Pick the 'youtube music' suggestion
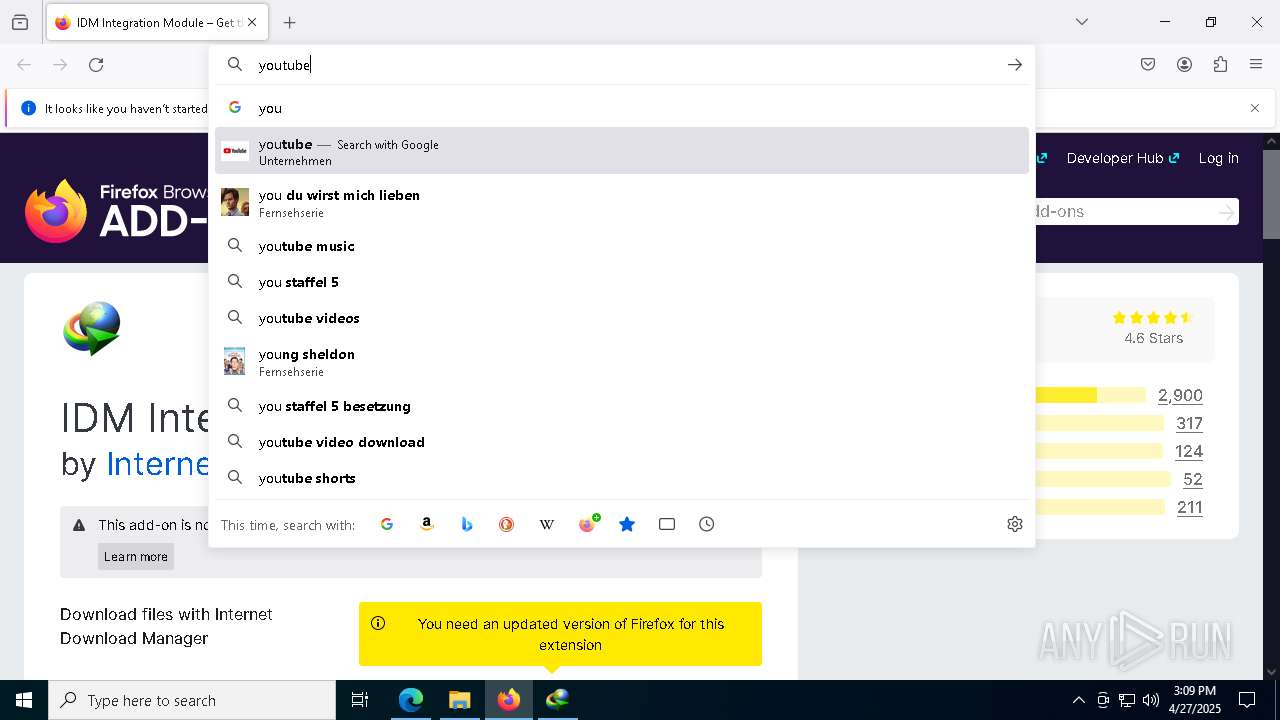This screenshot has width=1280, height=720. click(622, 246)
